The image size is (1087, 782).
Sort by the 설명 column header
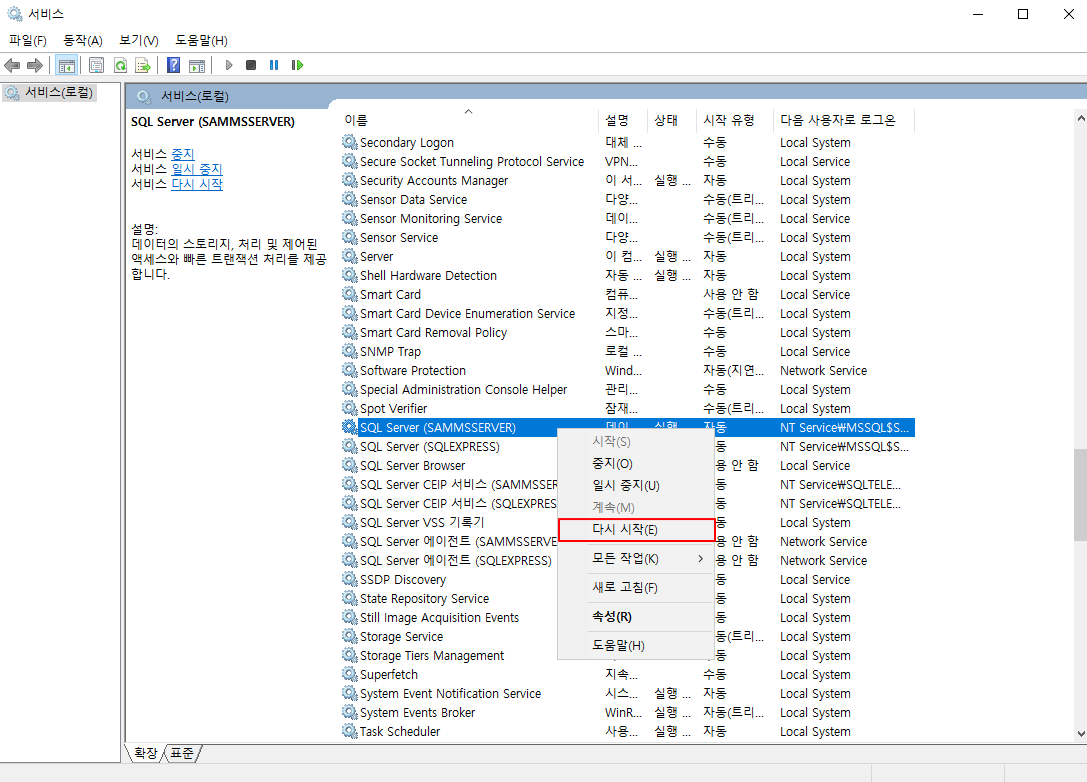pos(623,120)
